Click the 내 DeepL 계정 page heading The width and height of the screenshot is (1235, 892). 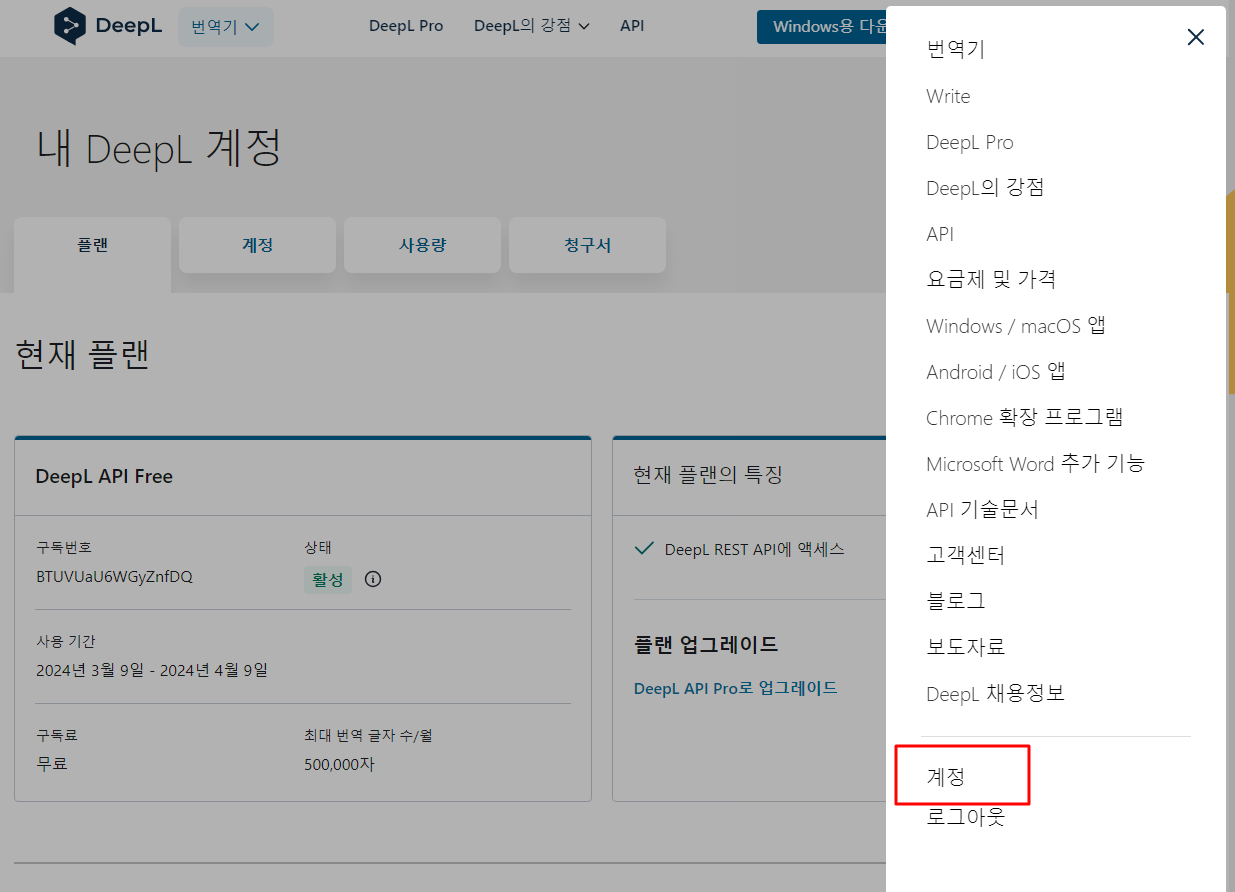[159, 148]
